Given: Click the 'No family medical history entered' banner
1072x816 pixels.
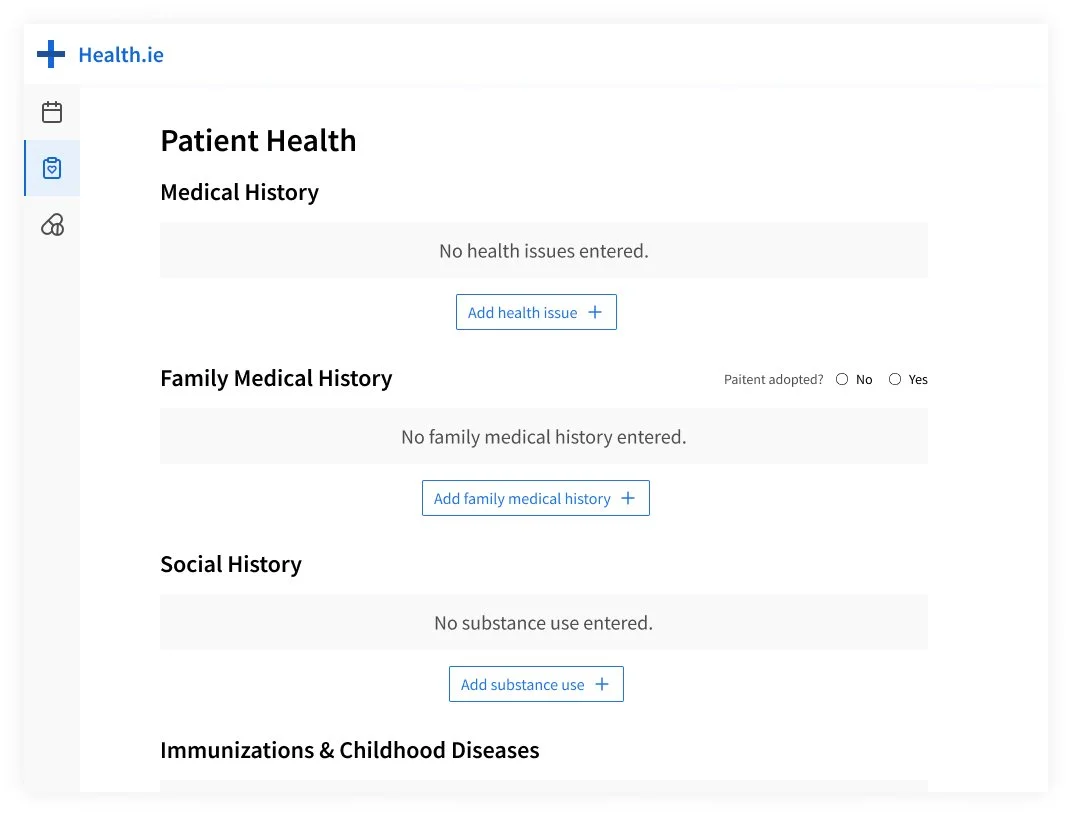Looking at the screenshot, I should click(543, 437).
